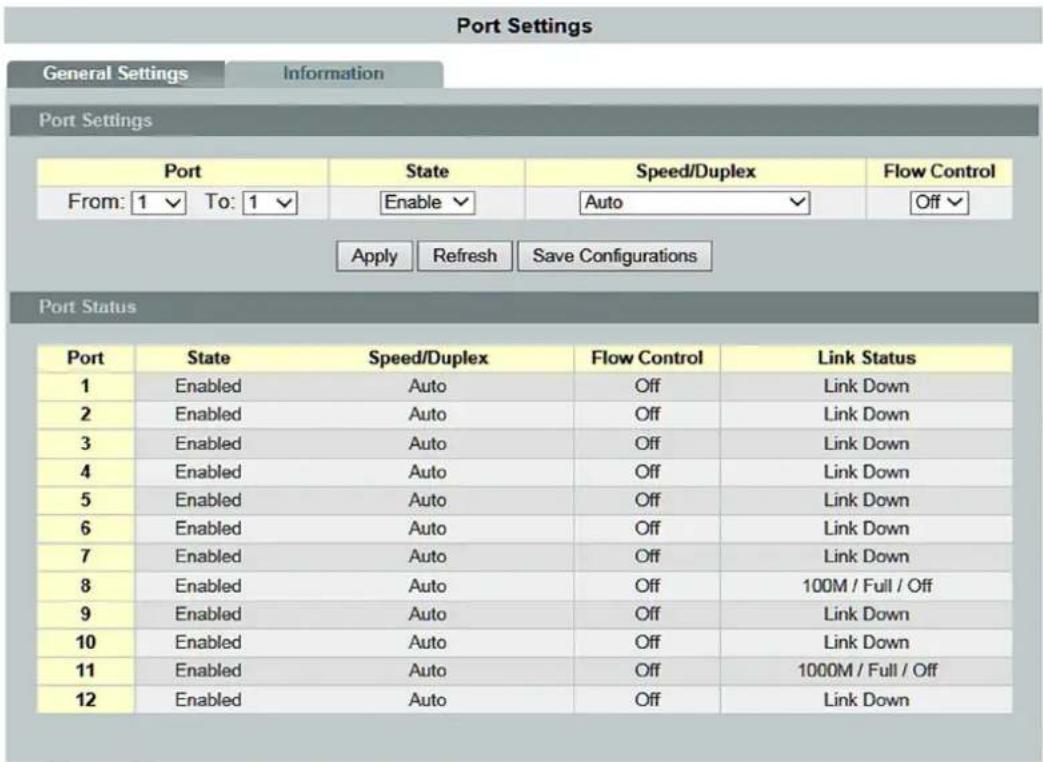The image size is (1043, 762).
Task: Click the '1000M / Full / Off' link status
Action: [x=867, y=671]
